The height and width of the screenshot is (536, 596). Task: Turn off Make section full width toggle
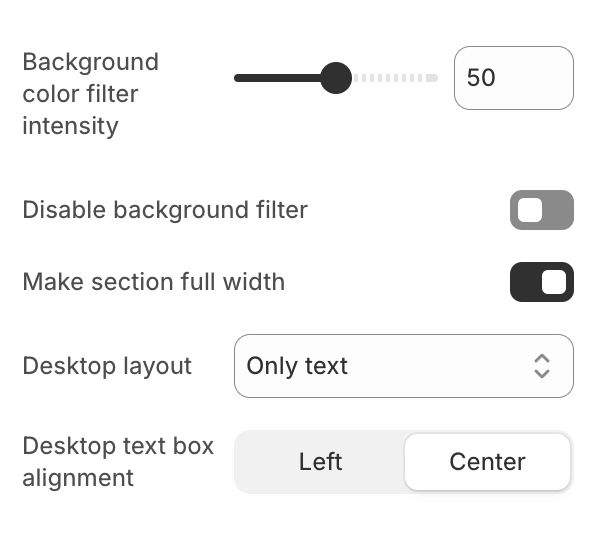point(542,282)
